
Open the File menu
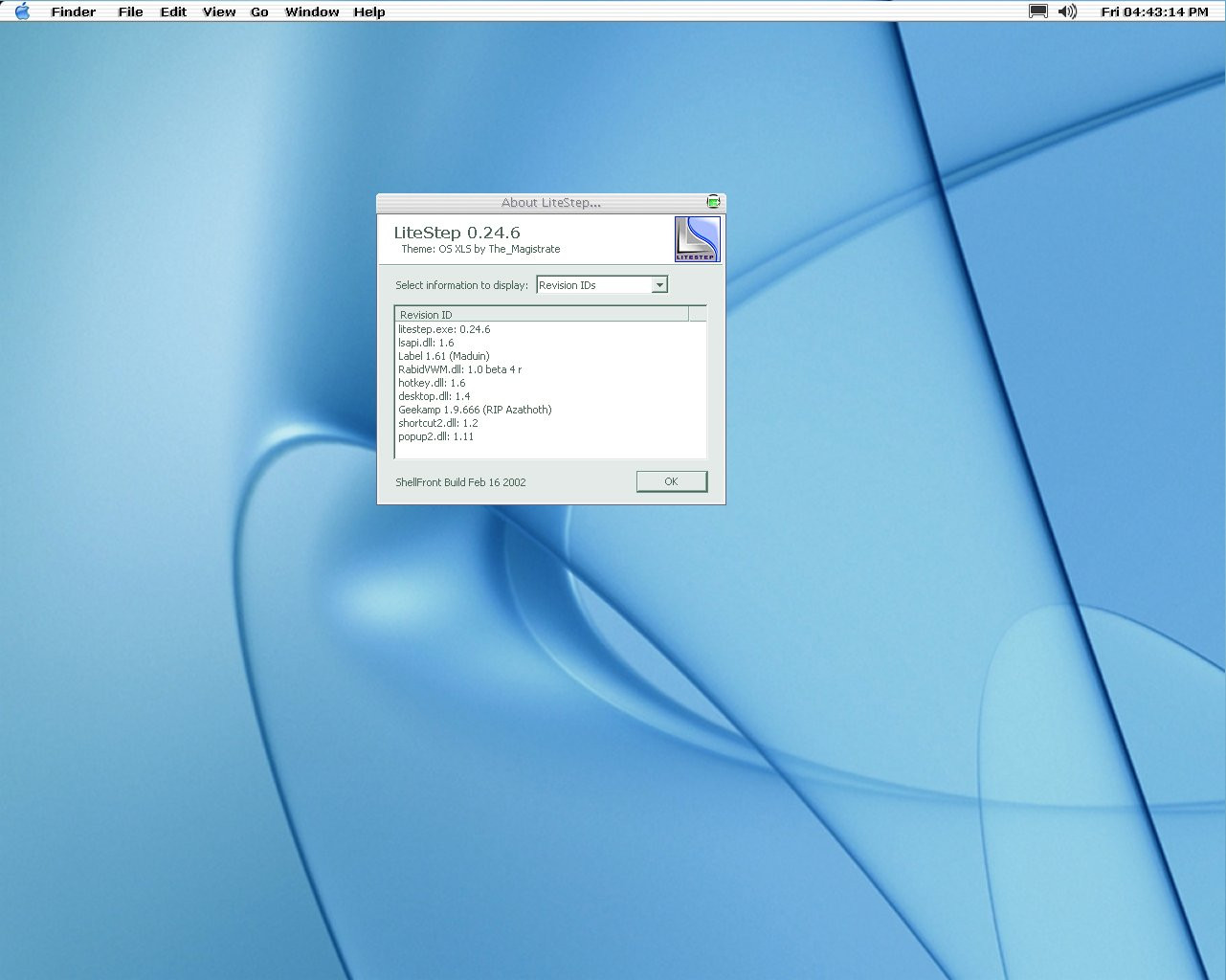[130, 11]
